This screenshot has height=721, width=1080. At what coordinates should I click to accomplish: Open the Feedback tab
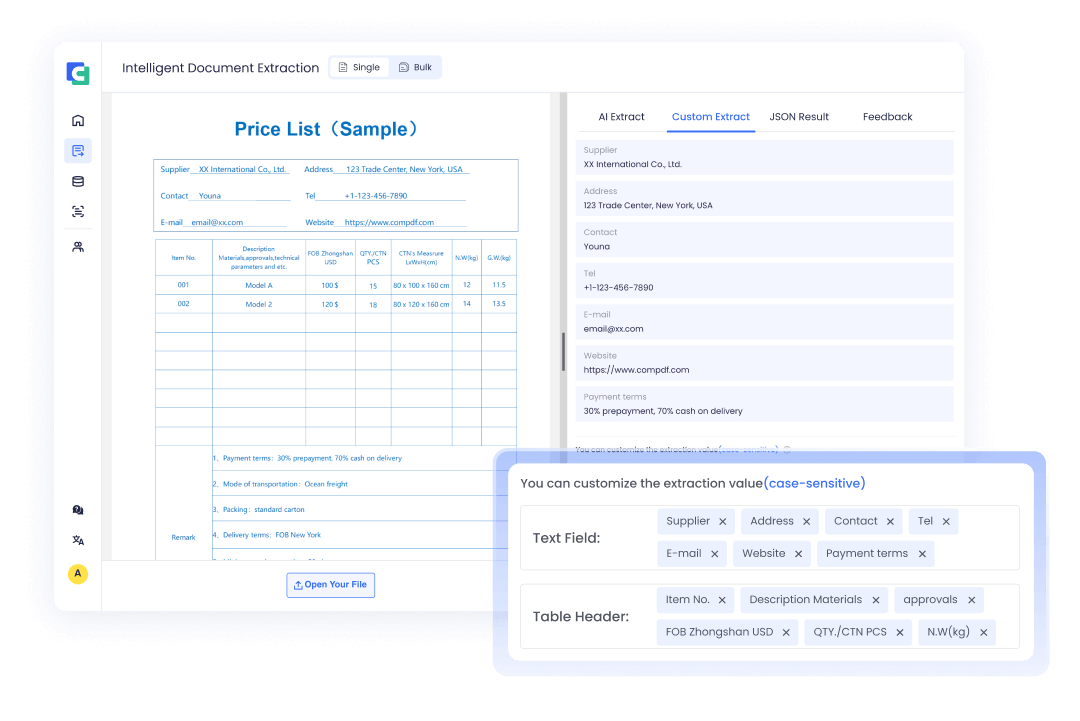tap(887, 117)
